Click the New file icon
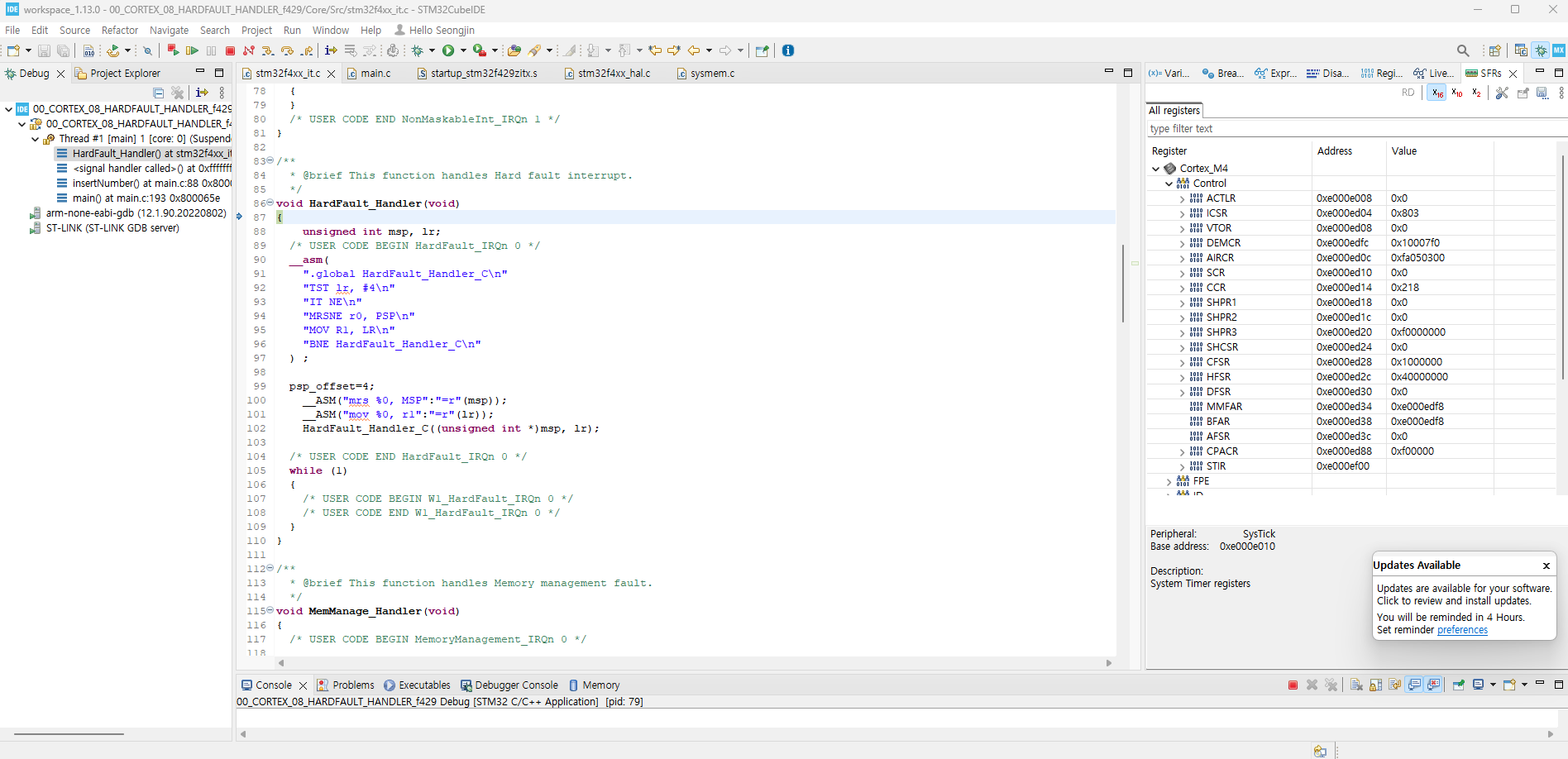This screenshot has width=1568, height=759. (x=13, y=50)
